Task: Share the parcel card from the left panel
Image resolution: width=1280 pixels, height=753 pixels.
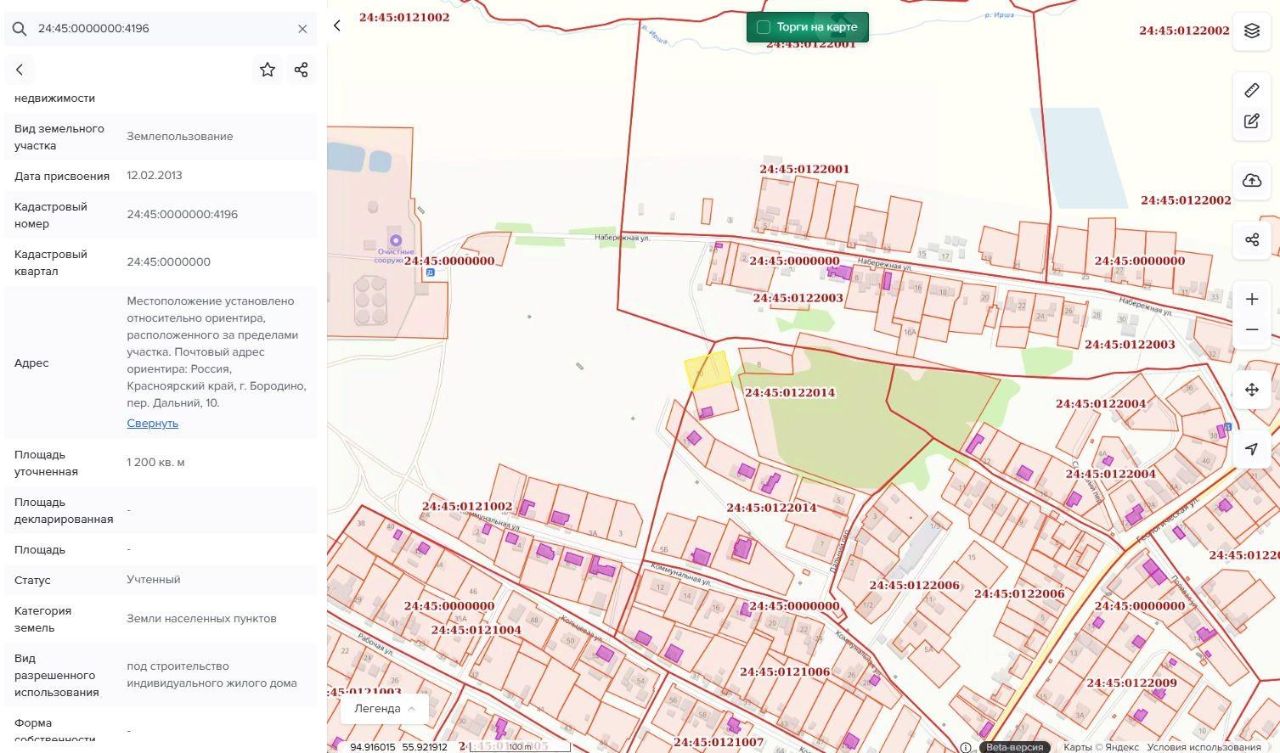Action: 301,70
